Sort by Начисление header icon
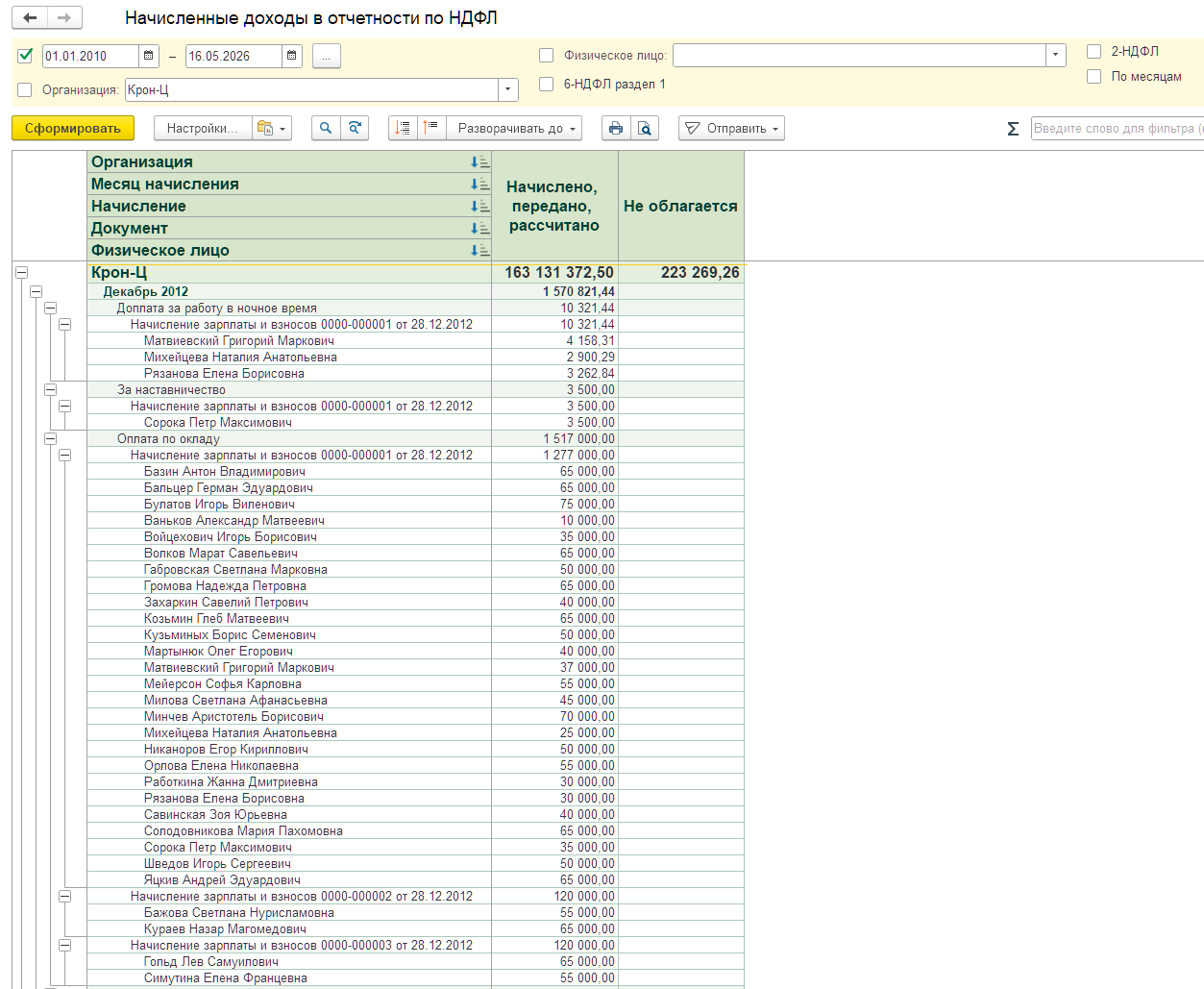 pyautogui.click(x=479, y=207)
